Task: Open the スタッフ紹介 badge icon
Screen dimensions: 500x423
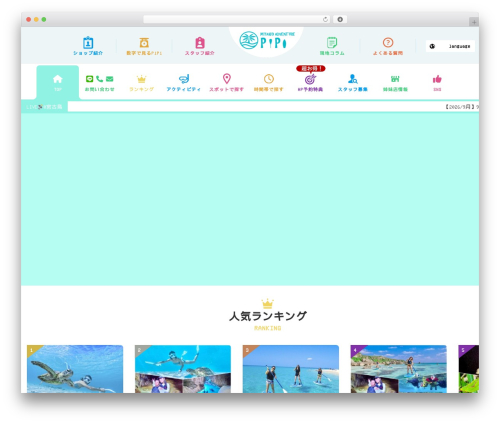Action: coord(200,43)
